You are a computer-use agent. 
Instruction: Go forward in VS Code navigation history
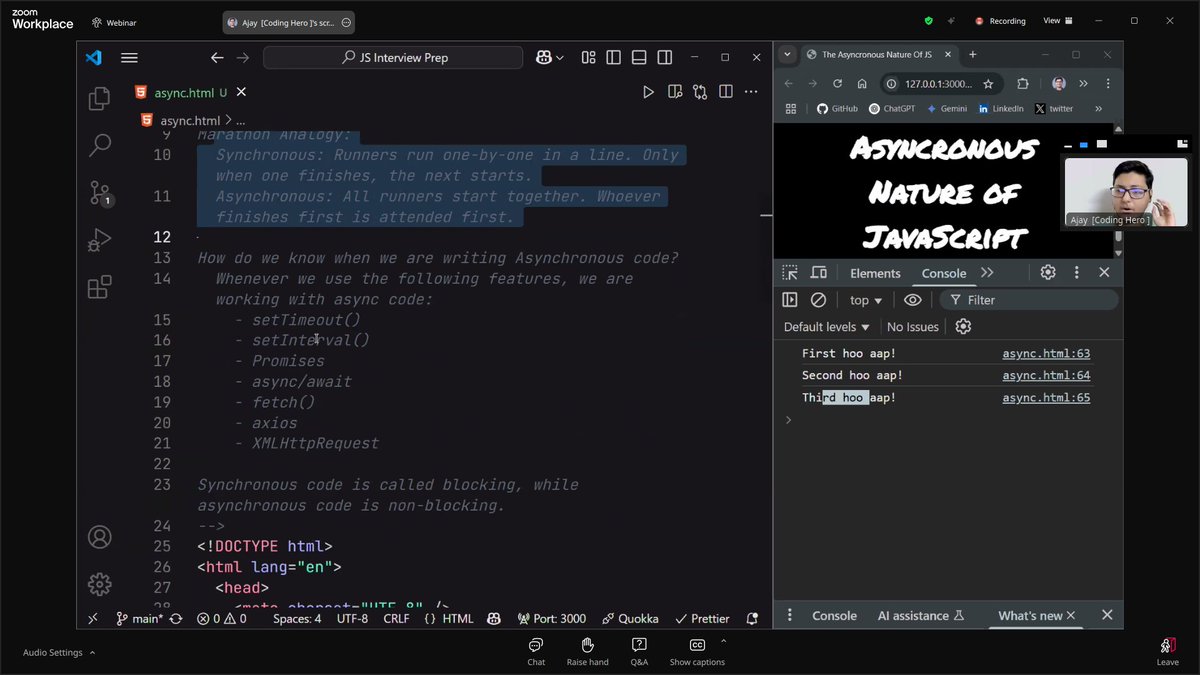(x=243, y=58)
